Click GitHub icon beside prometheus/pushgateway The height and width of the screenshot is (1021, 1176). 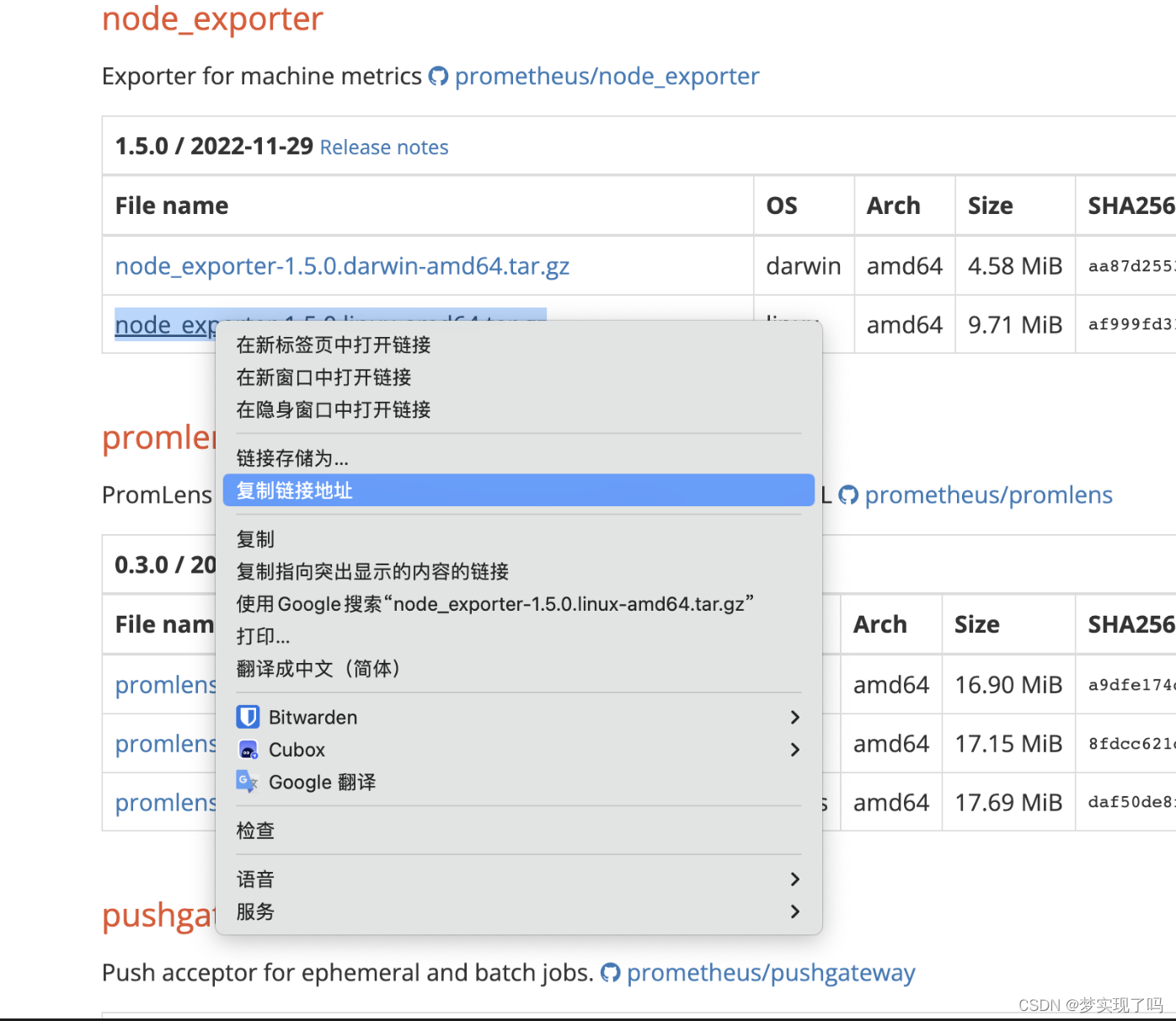[610, 973]
